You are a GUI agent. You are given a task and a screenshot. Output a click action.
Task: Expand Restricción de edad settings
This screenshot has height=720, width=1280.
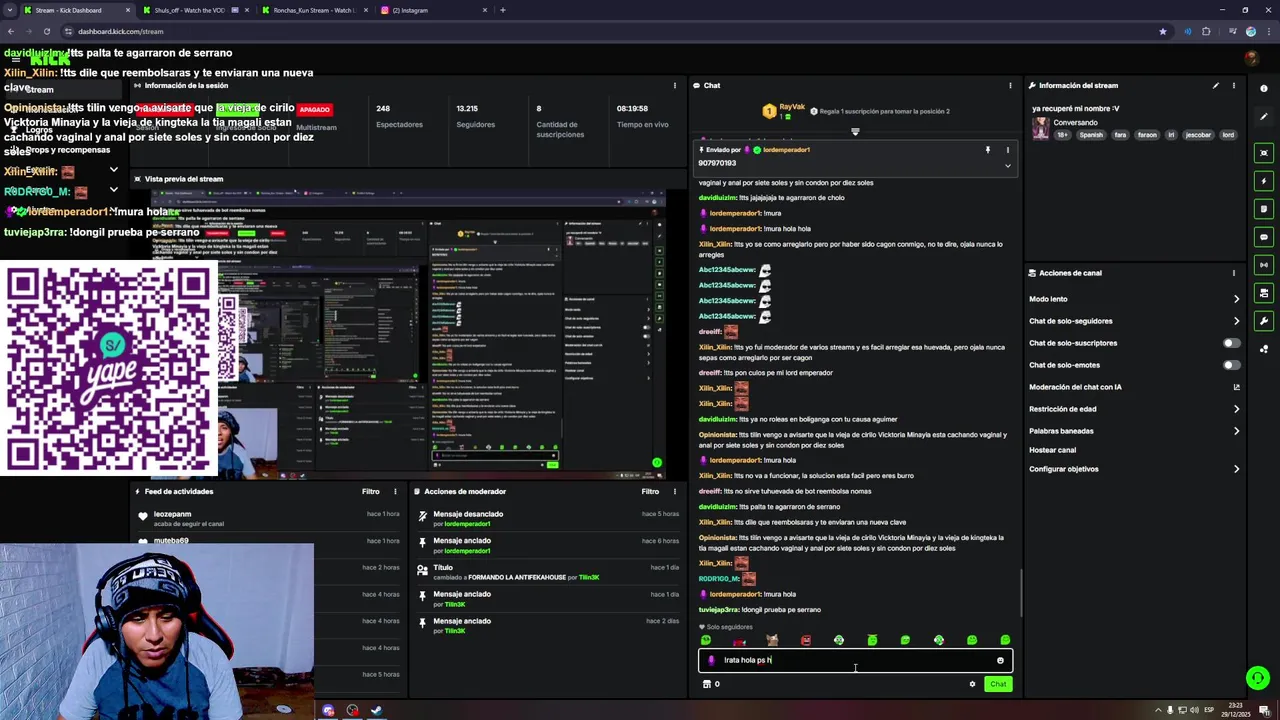pos(1236,409)
